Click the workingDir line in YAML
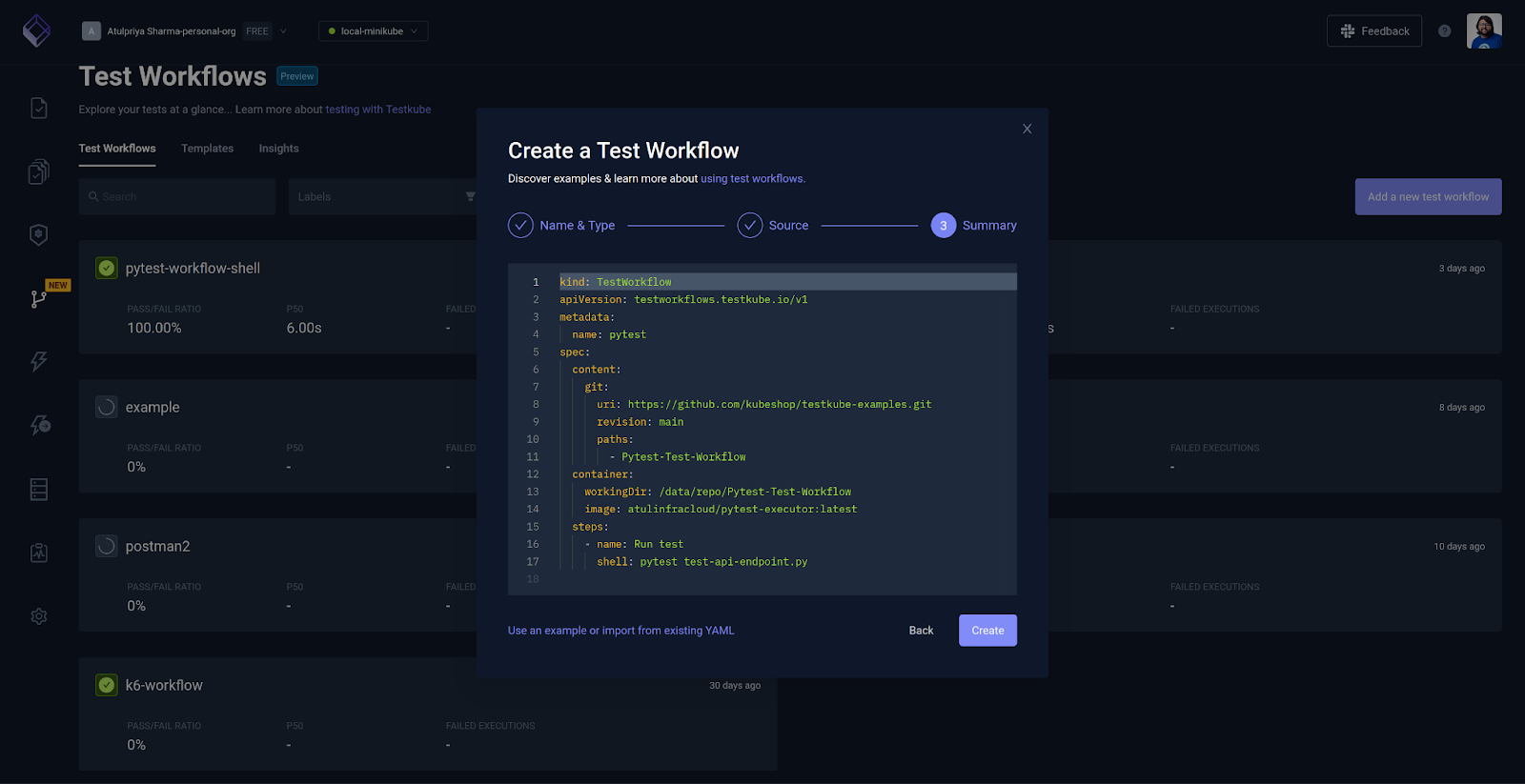This screenshot has width=1525, height=784. click(718, 492)
